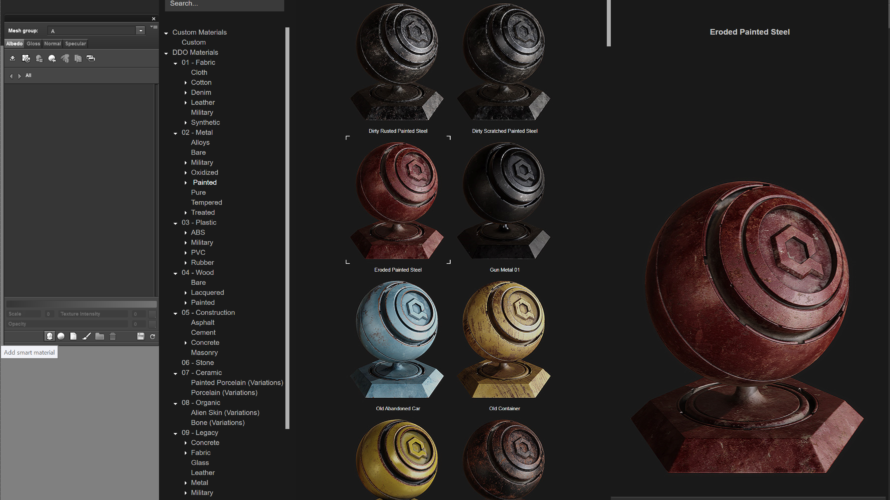Click the folder group icon in layer toolbar
This screenshot has width=890, height=500.
pyautogui.click(x=99, y=337)
